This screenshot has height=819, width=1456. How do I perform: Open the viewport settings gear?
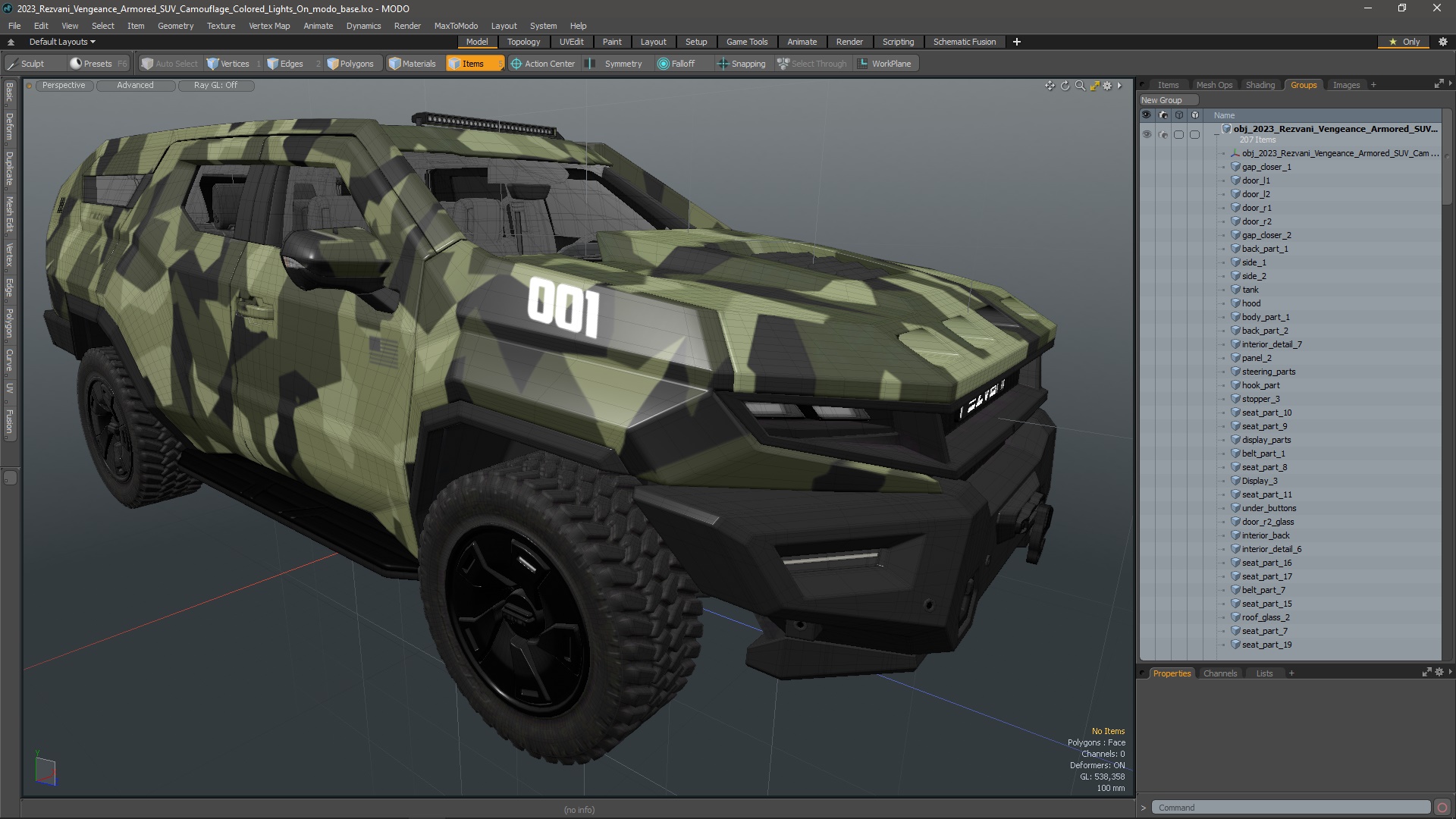(x=1107, y=86)
